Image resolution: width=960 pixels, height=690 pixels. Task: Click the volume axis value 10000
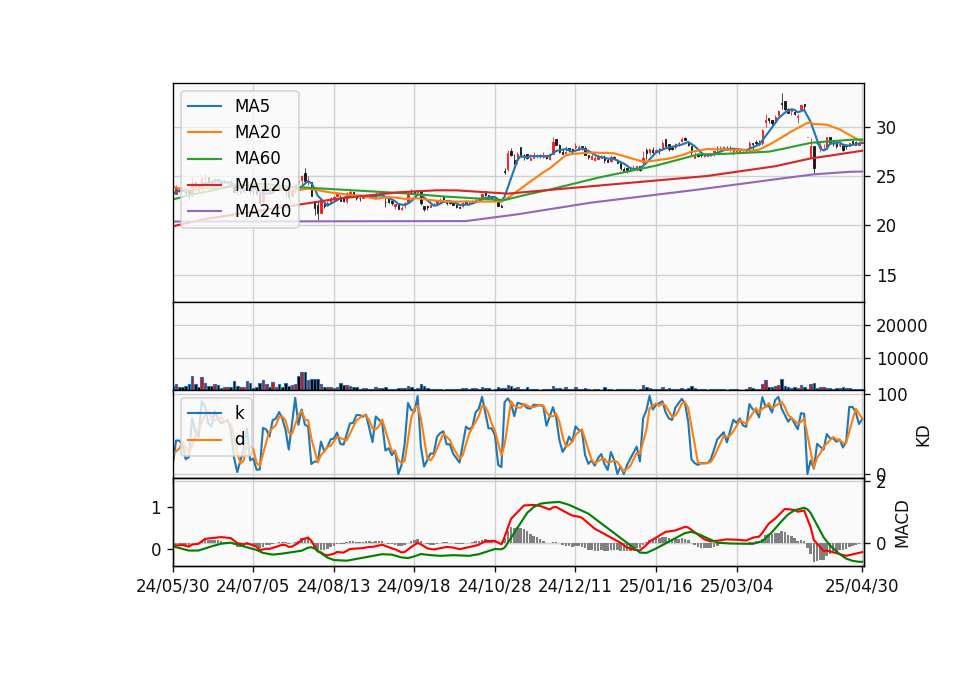902,359
